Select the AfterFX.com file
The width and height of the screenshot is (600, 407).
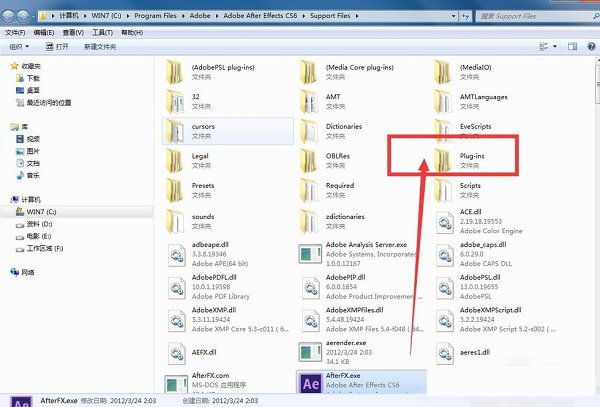(x=206, y=383)
